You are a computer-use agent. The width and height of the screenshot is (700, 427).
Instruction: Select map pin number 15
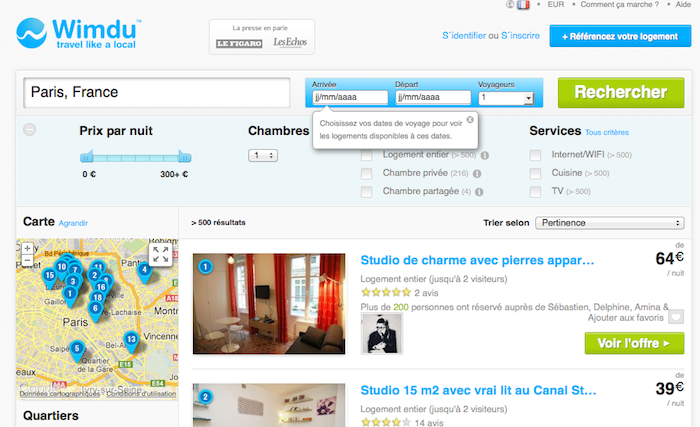click(50, 277)
